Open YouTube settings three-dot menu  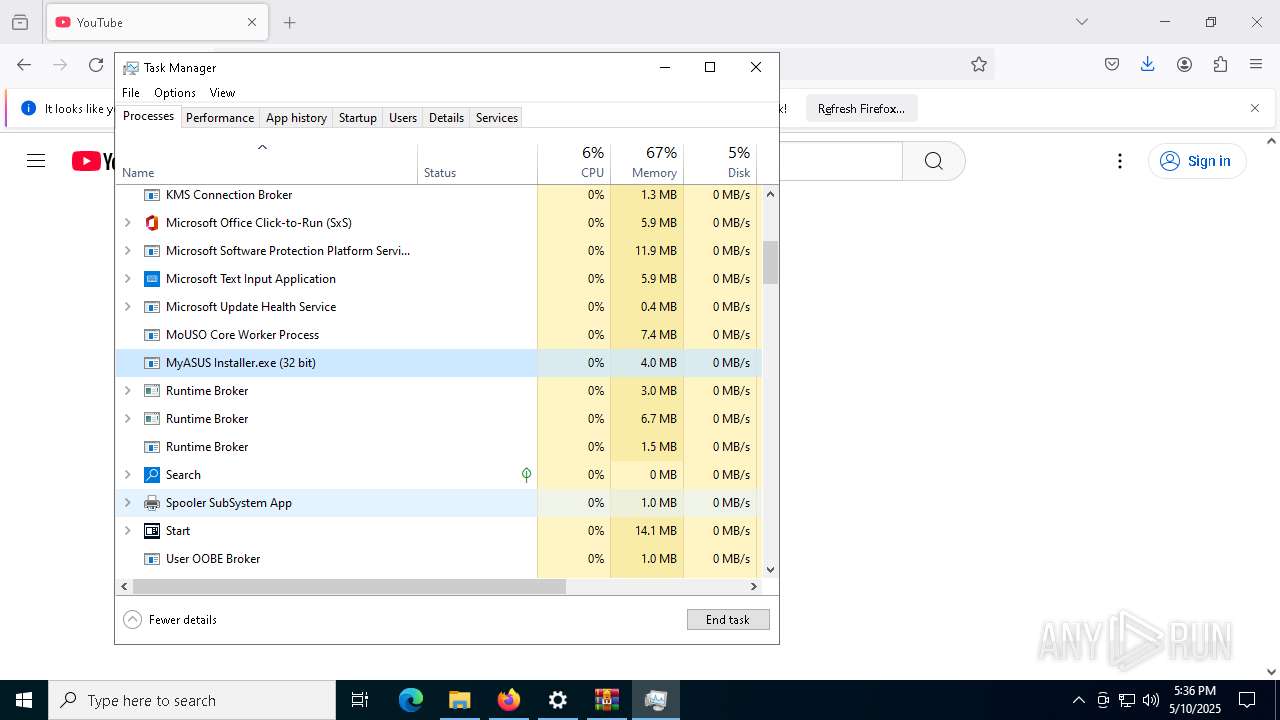pos(1120,161)
